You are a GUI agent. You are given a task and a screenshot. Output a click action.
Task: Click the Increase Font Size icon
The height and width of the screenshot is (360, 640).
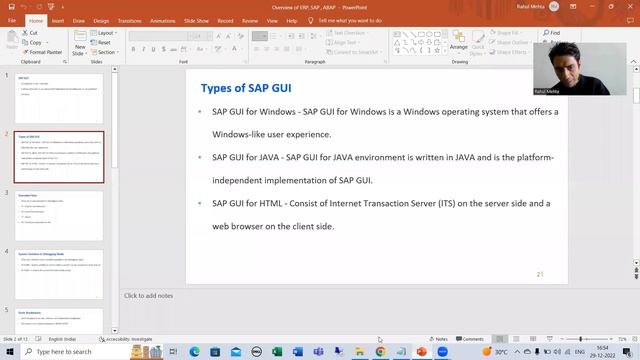coord(218,36)
